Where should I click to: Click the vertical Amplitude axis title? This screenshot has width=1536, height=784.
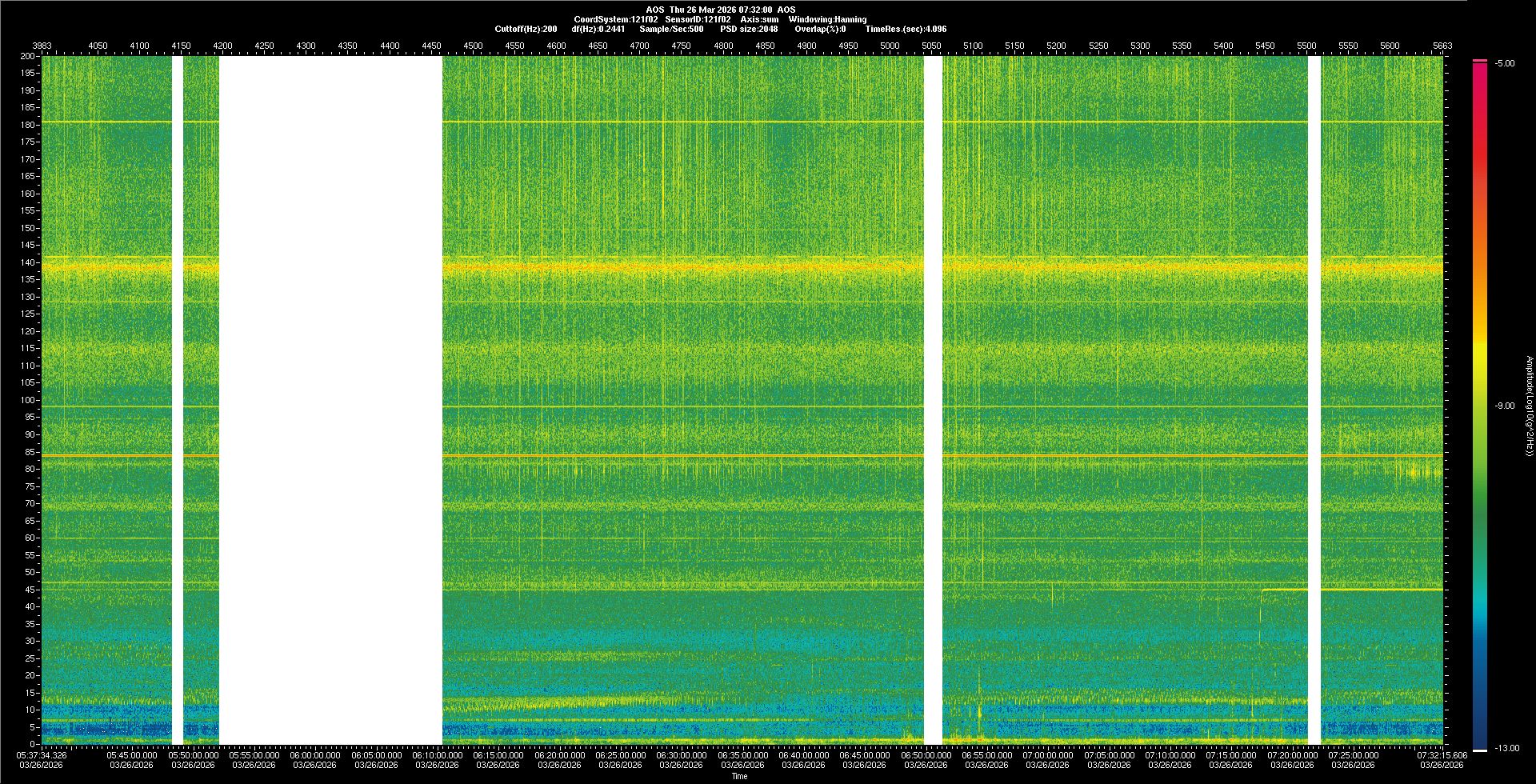(1529, 406)
